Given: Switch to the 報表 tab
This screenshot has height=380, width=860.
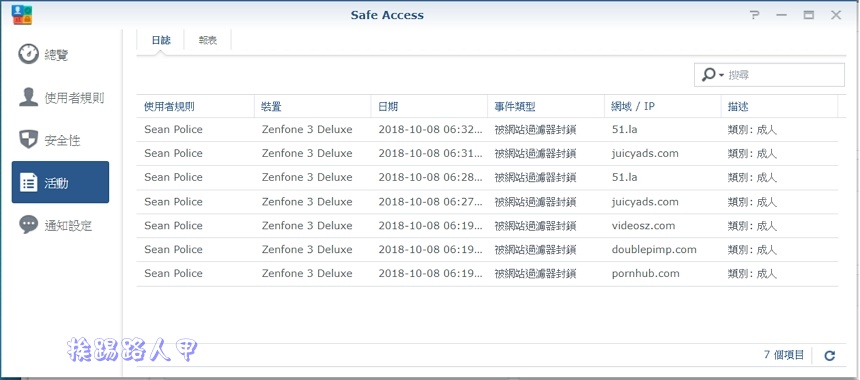Looking at the screenshot, I should (208, 41).
